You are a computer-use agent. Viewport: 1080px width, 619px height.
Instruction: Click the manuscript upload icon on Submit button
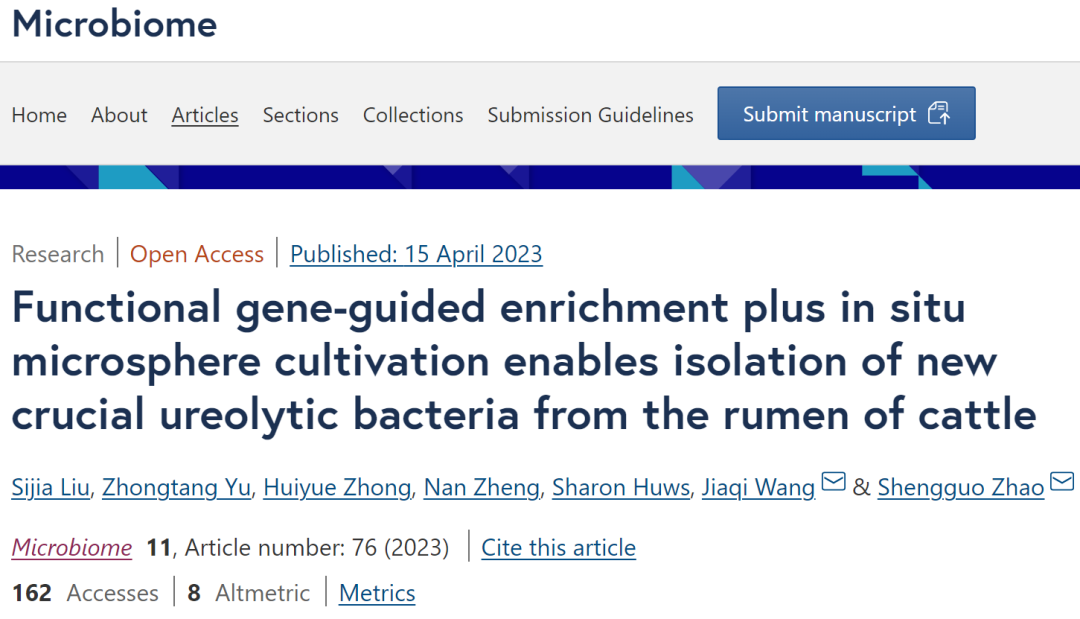[x=940, y=112]
